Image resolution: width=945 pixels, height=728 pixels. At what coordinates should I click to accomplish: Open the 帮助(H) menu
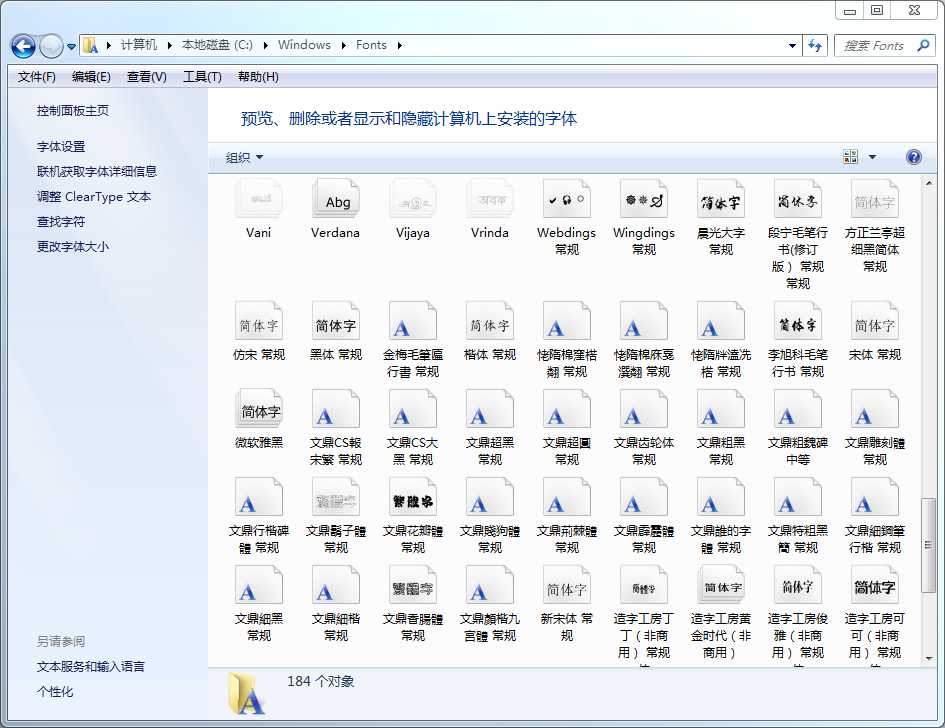(258, 77)
